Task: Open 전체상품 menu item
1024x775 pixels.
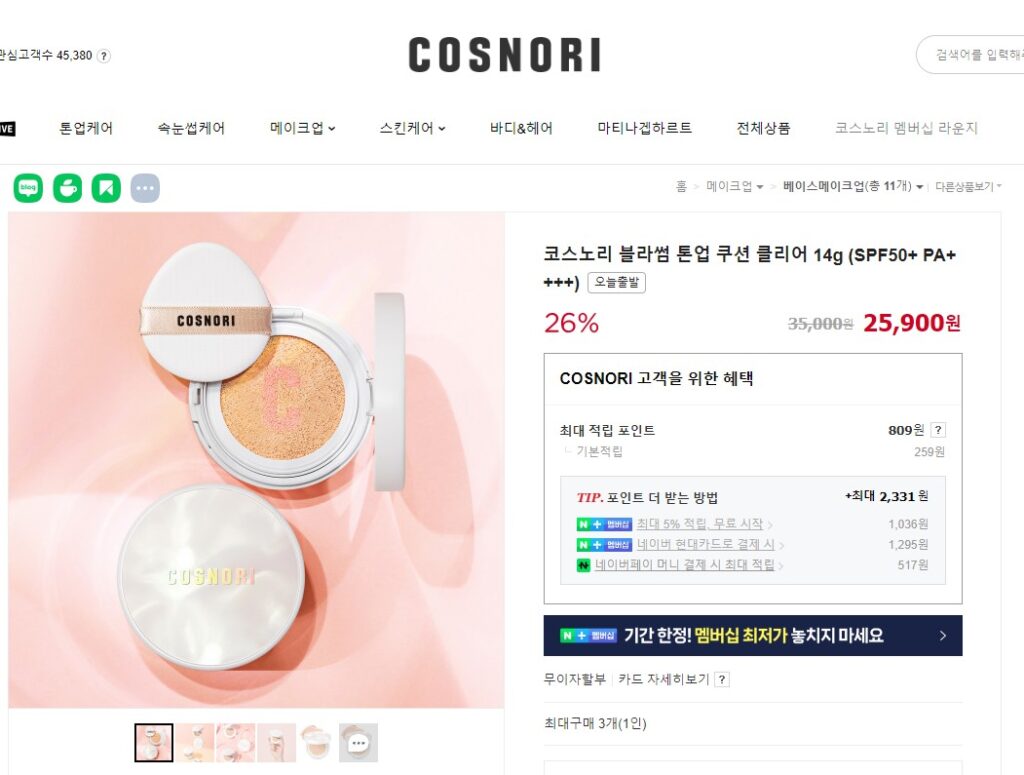Action: 763,128
